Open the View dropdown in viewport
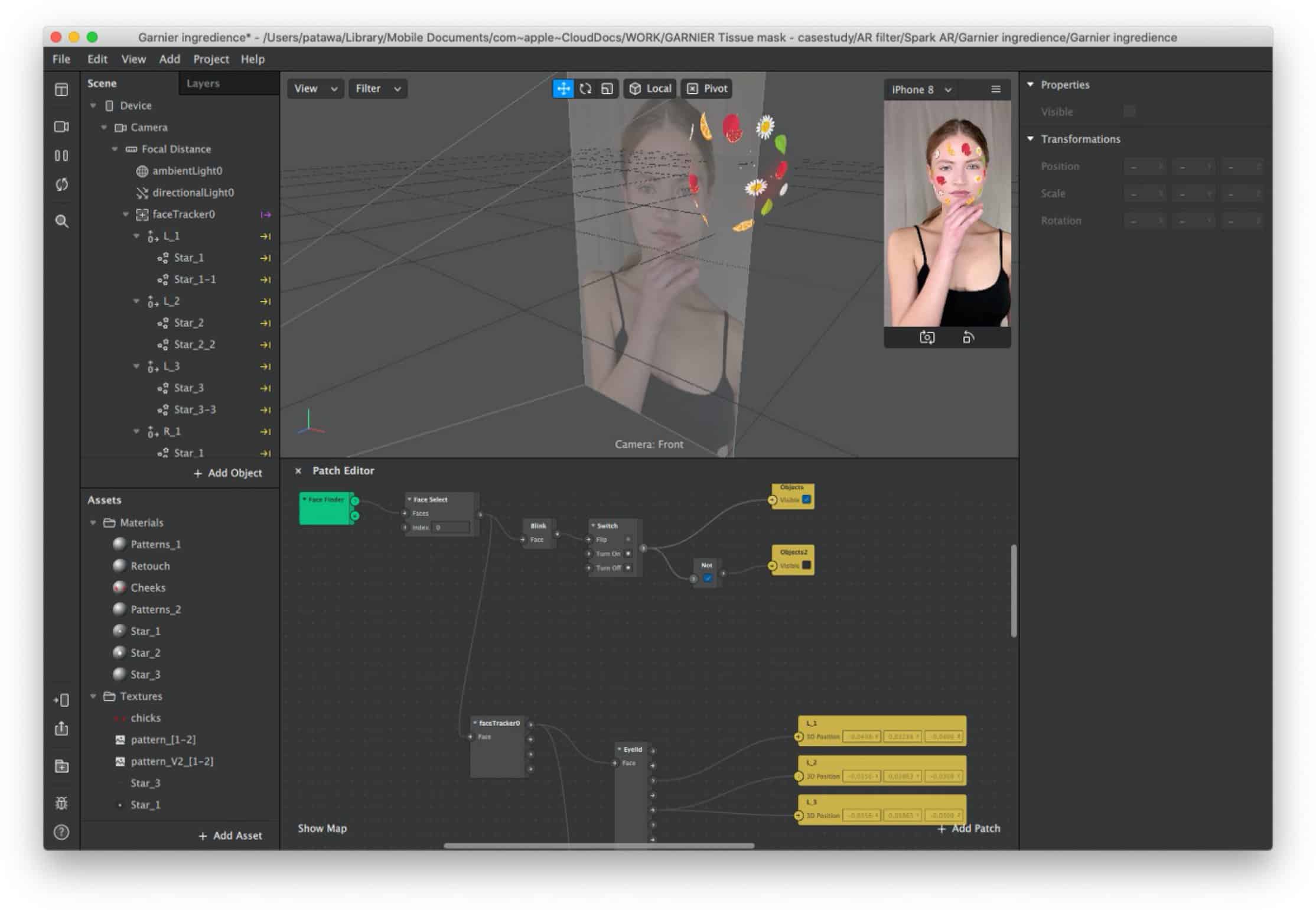Screen dimensions: 1316x910 coord(315,89)
